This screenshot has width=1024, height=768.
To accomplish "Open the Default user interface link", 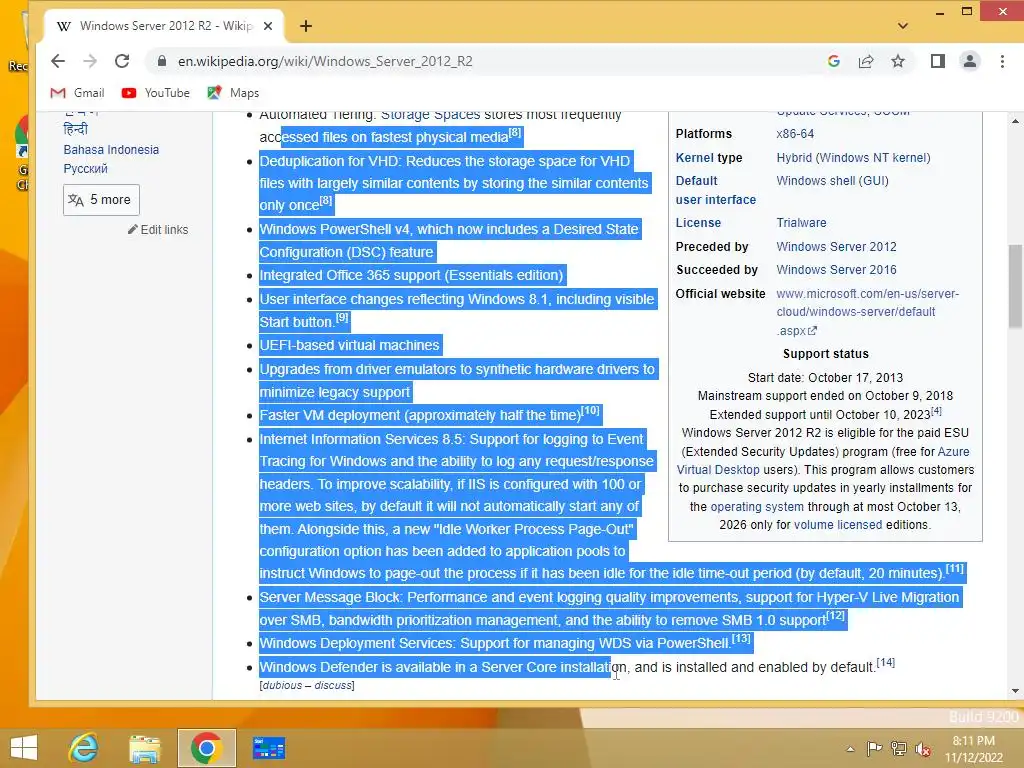I will coord(715,190).
